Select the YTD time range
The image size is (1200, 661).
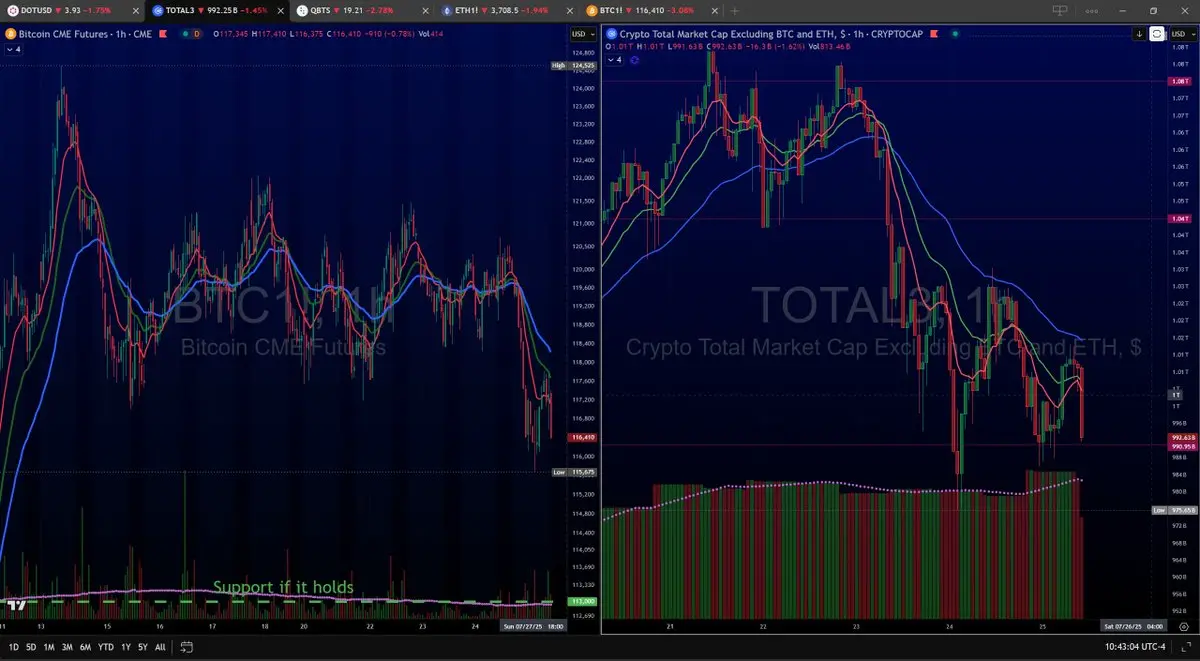coord(106,647)
